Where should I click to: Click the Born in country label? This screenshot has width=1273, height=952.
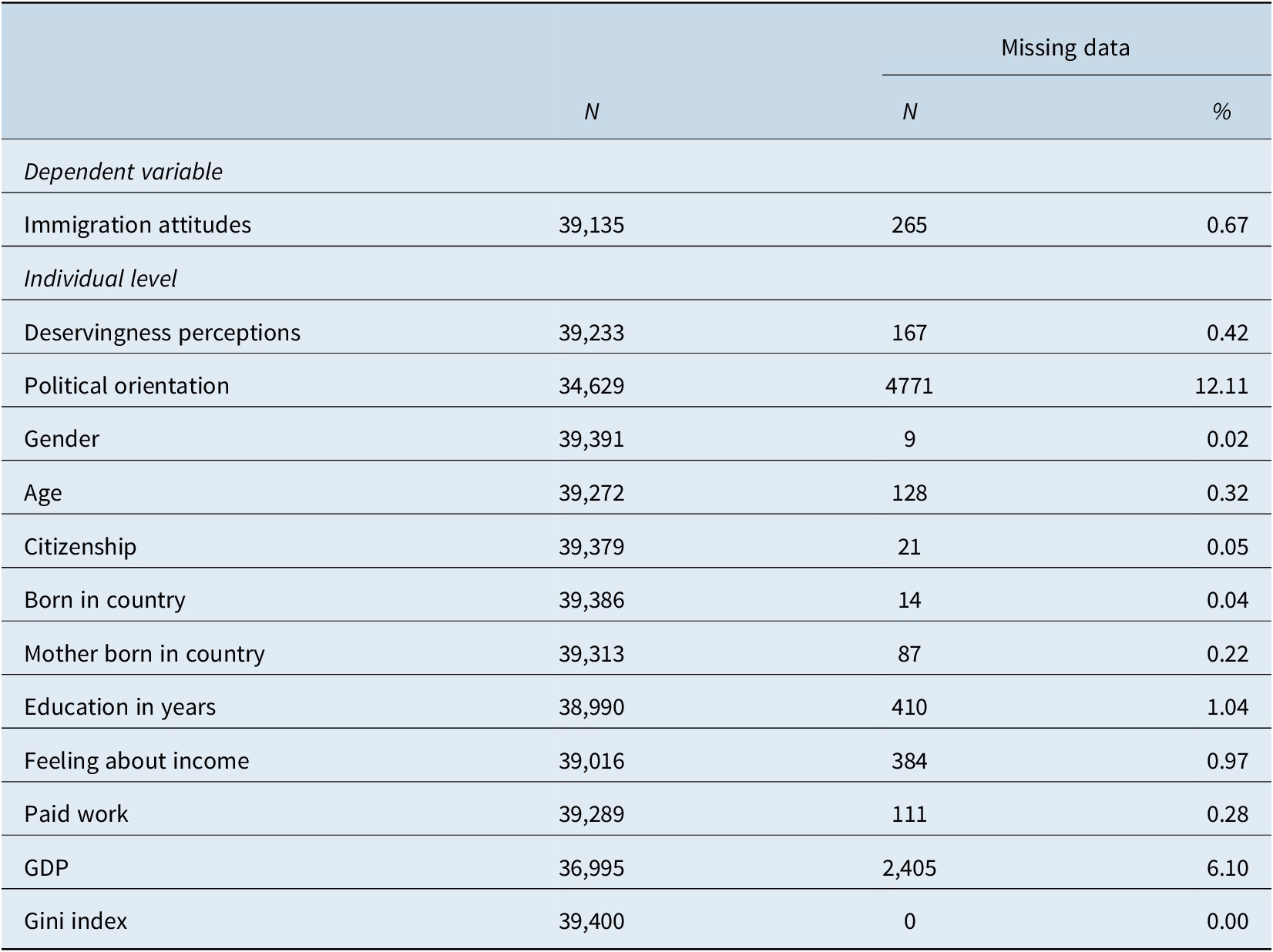click(x=105, y=599)
